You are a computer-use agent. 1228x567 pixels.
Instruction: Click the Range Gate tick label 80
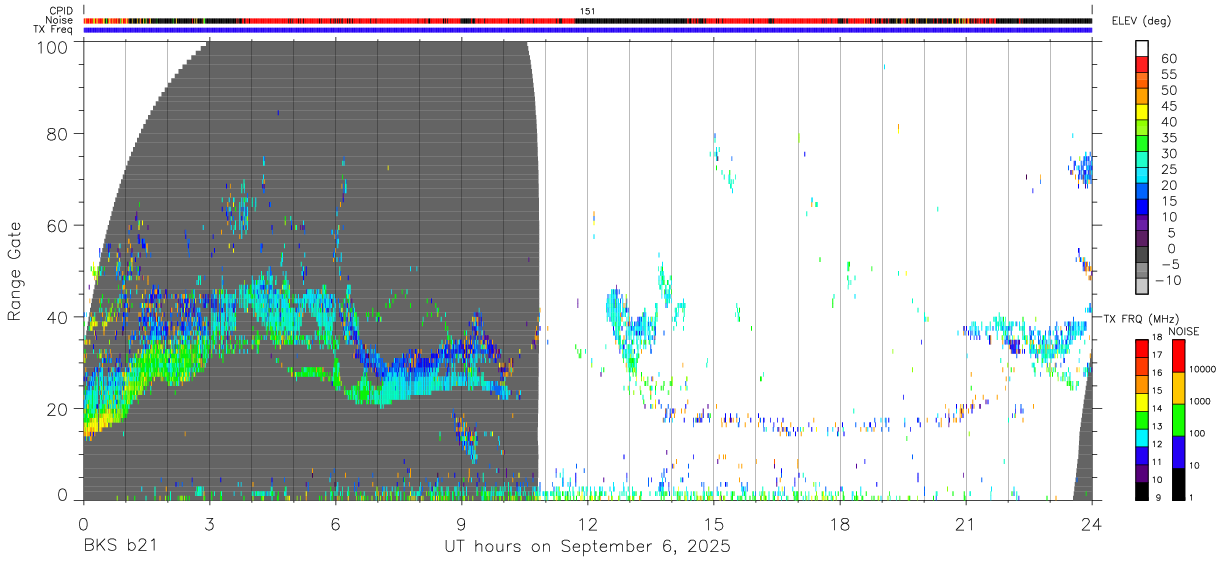57,134
